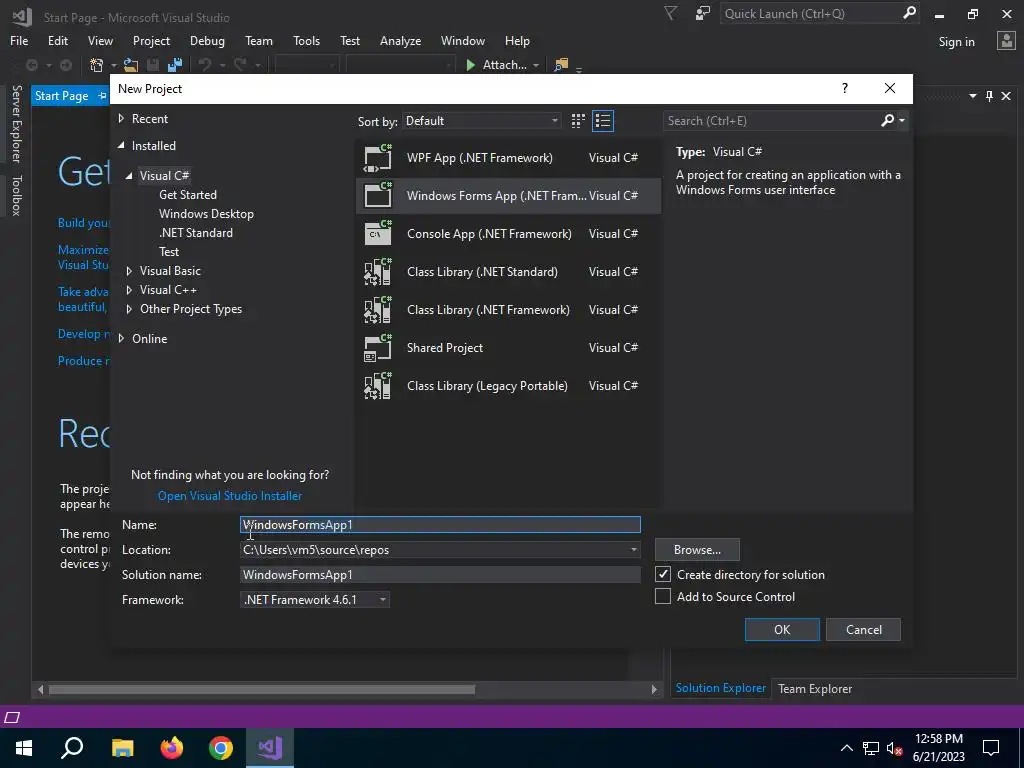Click the project Name input field
Viewport: 1024px width, 768px height.
coord(440,524)
